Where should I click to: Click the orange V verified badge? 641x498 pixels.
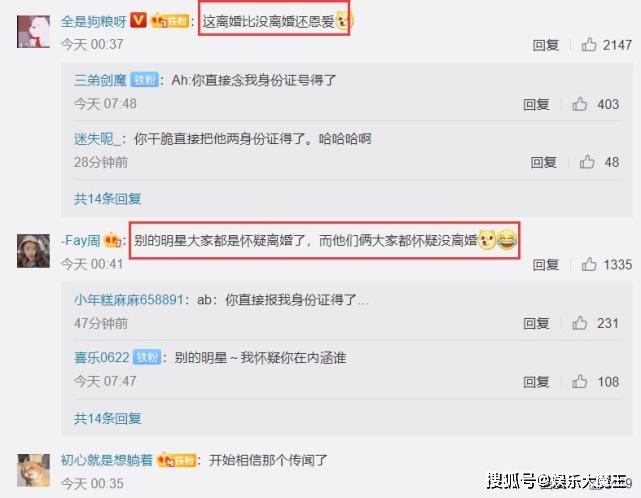click(138, 20)
